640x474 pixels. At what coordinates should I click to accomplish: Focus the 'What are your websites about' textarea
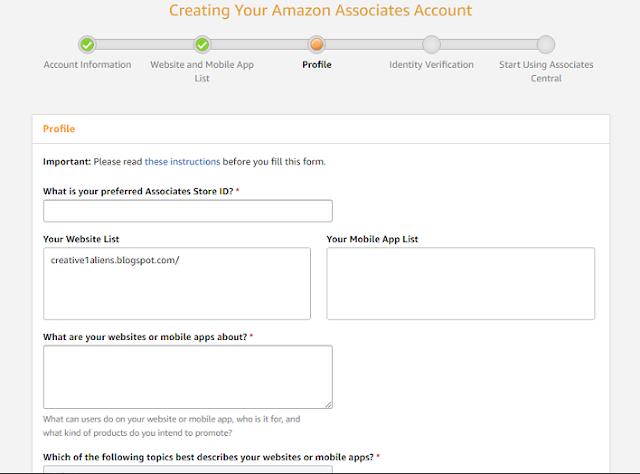coord(188,377)
